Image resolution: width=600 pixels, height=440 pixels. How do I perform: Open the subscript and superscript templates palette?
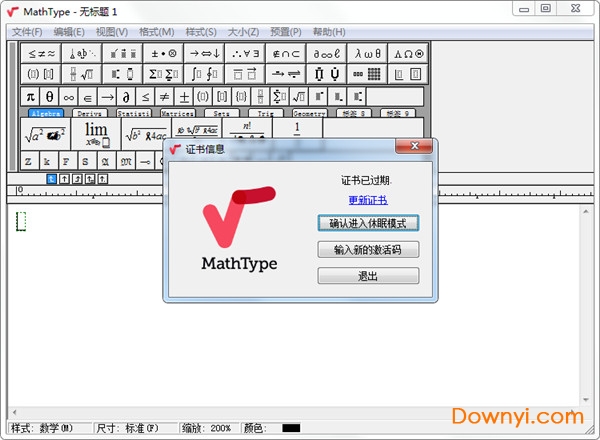(x=123, y=74)
